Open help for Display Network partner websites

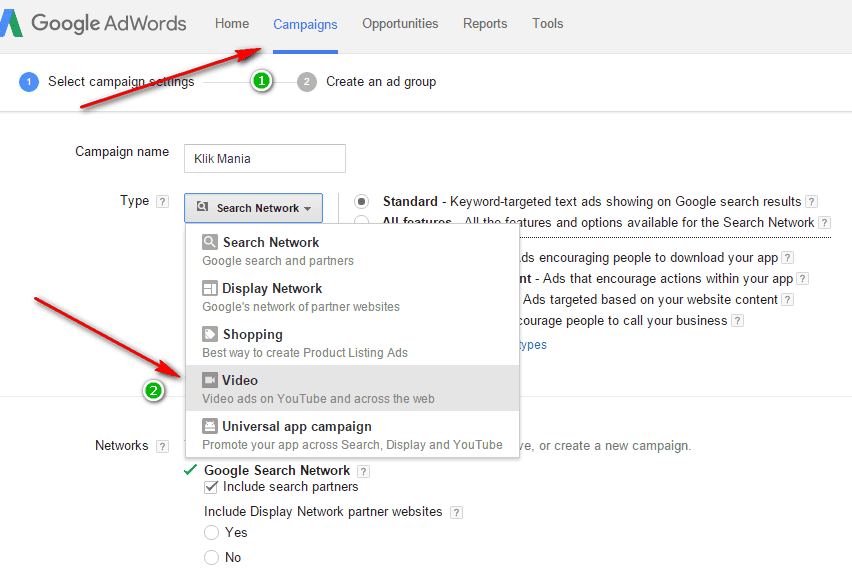tap(457, 512)
